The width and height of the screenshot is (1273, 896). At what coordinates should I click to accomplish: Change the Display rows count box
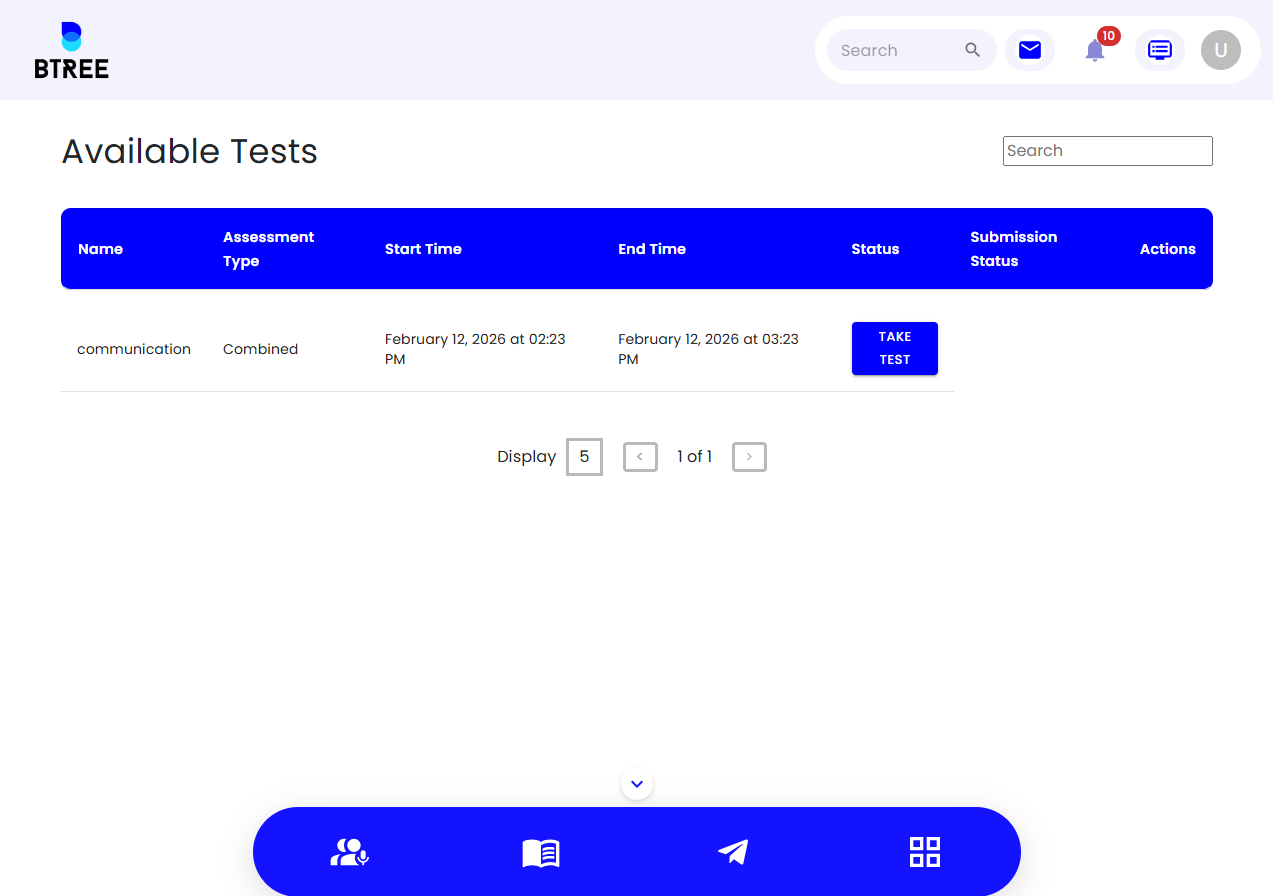point(584,457)
